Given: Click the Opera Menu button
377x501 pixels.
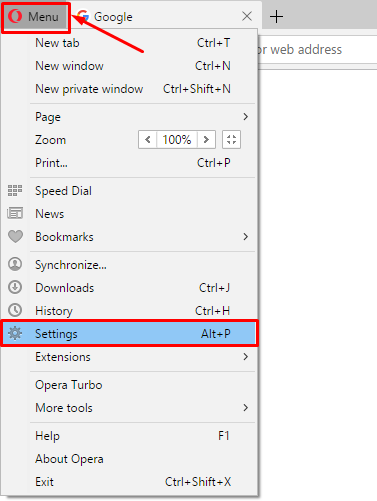Looking at the screenshot, I should [36, 17].
